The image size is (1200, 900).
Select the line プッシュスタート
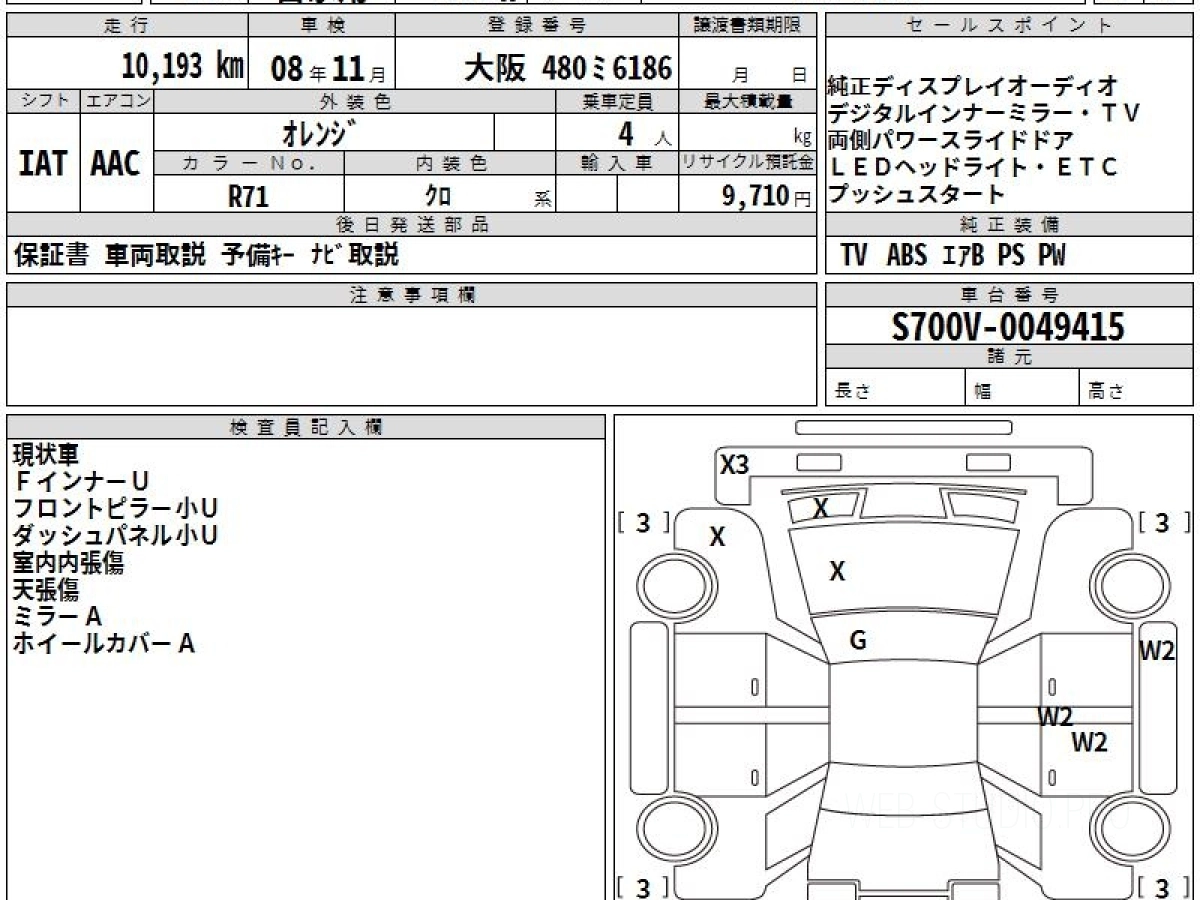[915, 194]
